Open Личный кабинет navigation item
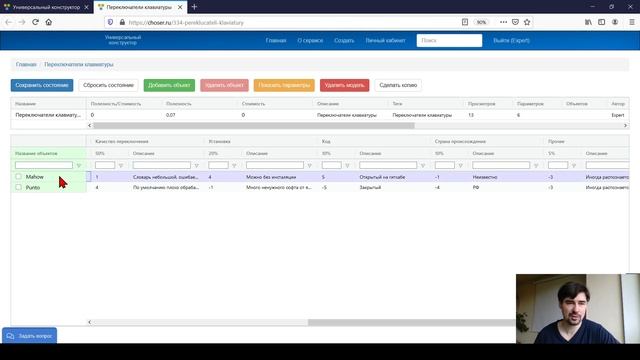The height and width of the screenshot is (360, 640). coord(385,40)
